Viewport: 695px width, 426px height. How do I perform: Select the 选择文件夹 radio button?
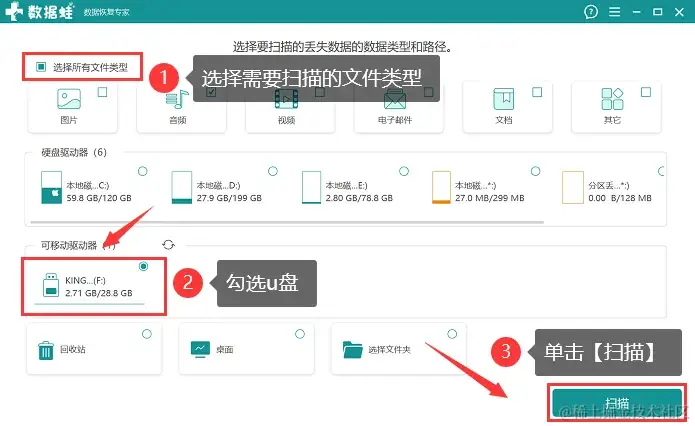click(x=452, y=334)
